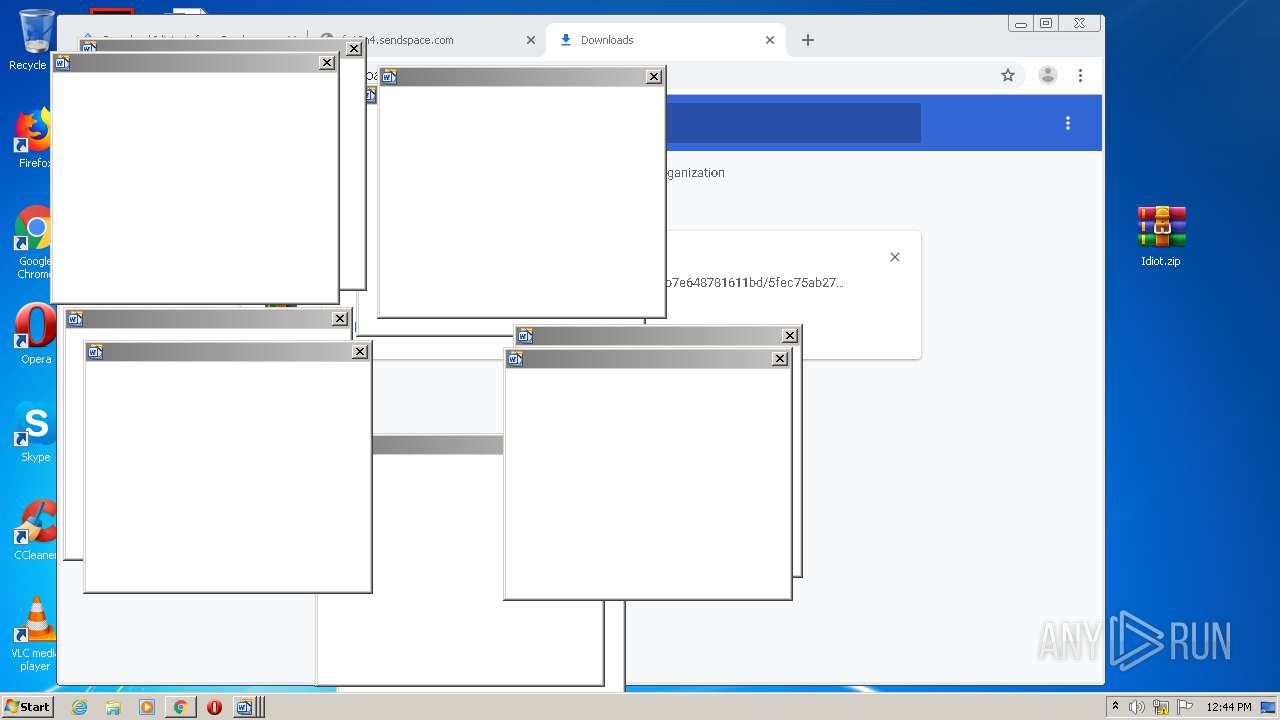Open the Downloads page more actions menu

pos(1068,123)
